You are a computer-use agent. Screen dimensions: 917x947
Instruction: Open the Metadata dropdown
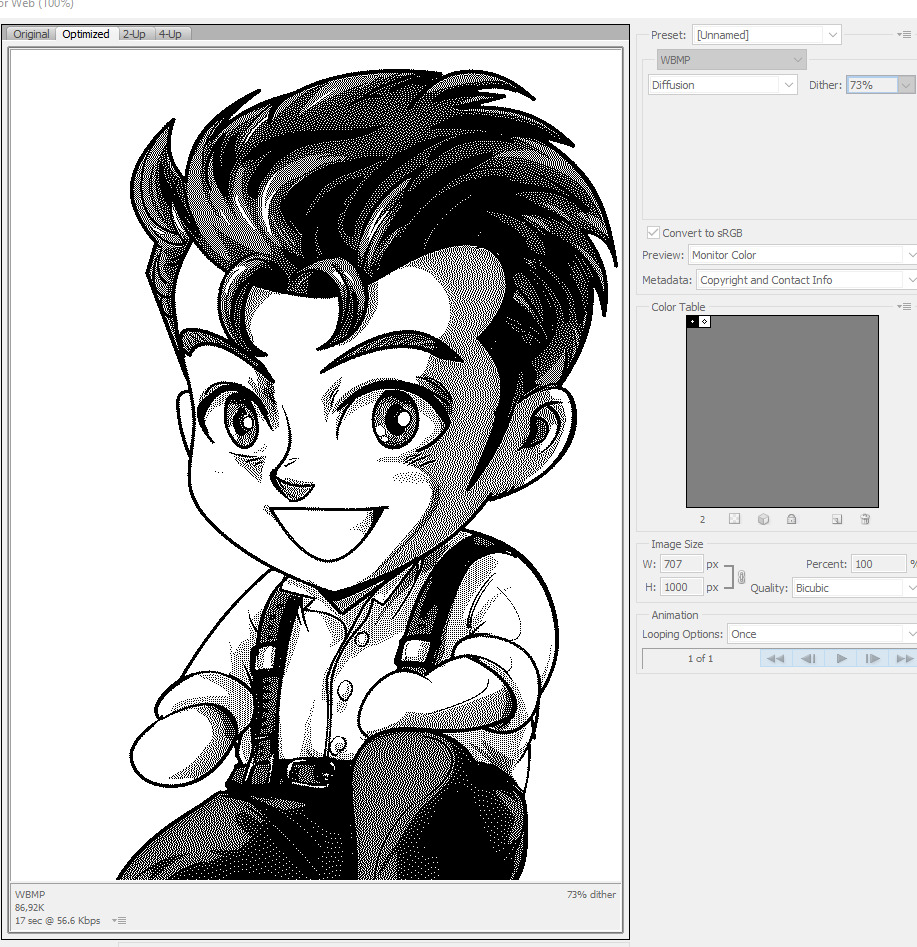coord(806,280)
